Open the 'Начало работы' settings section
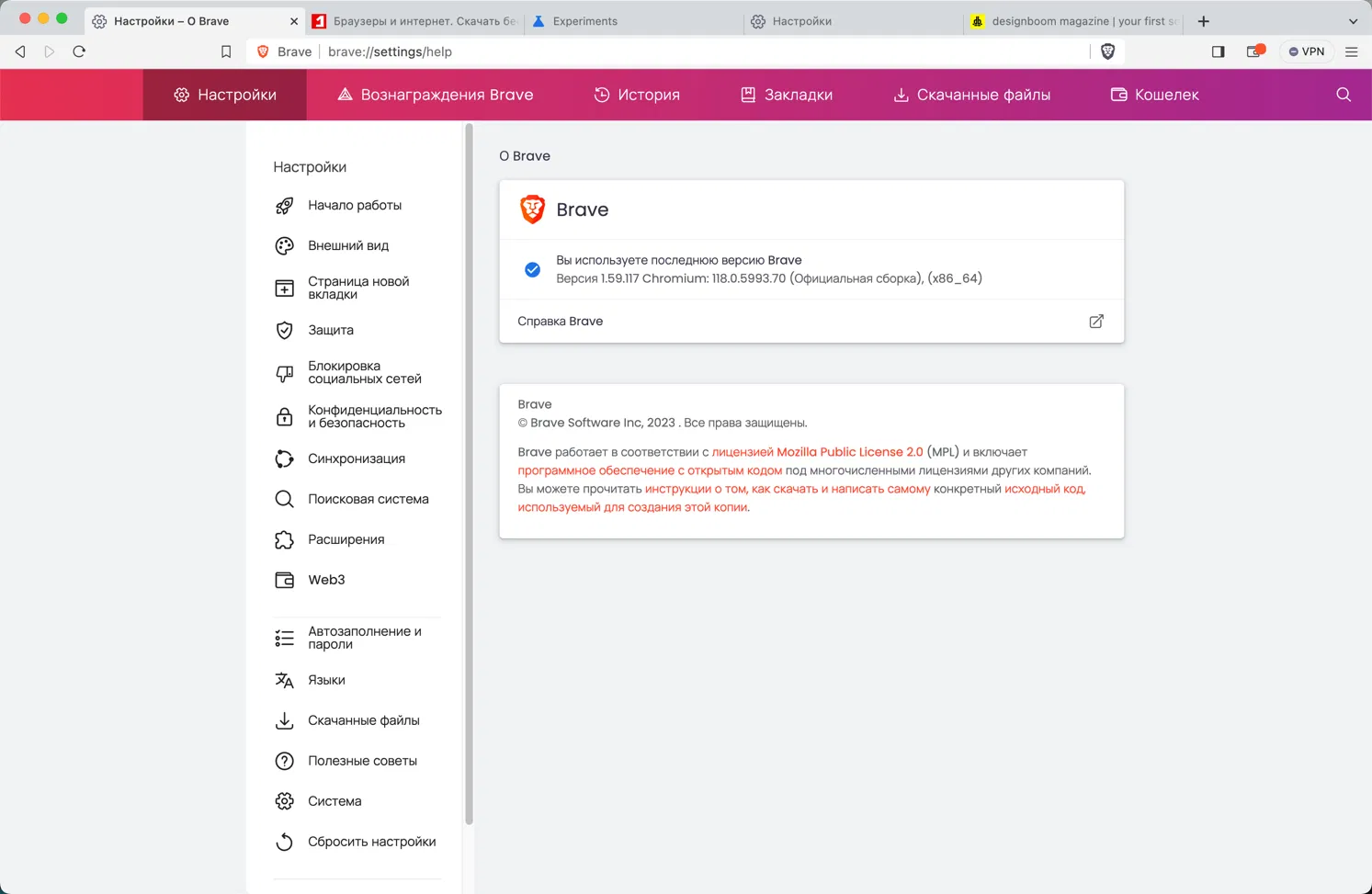 pos(355,206)
